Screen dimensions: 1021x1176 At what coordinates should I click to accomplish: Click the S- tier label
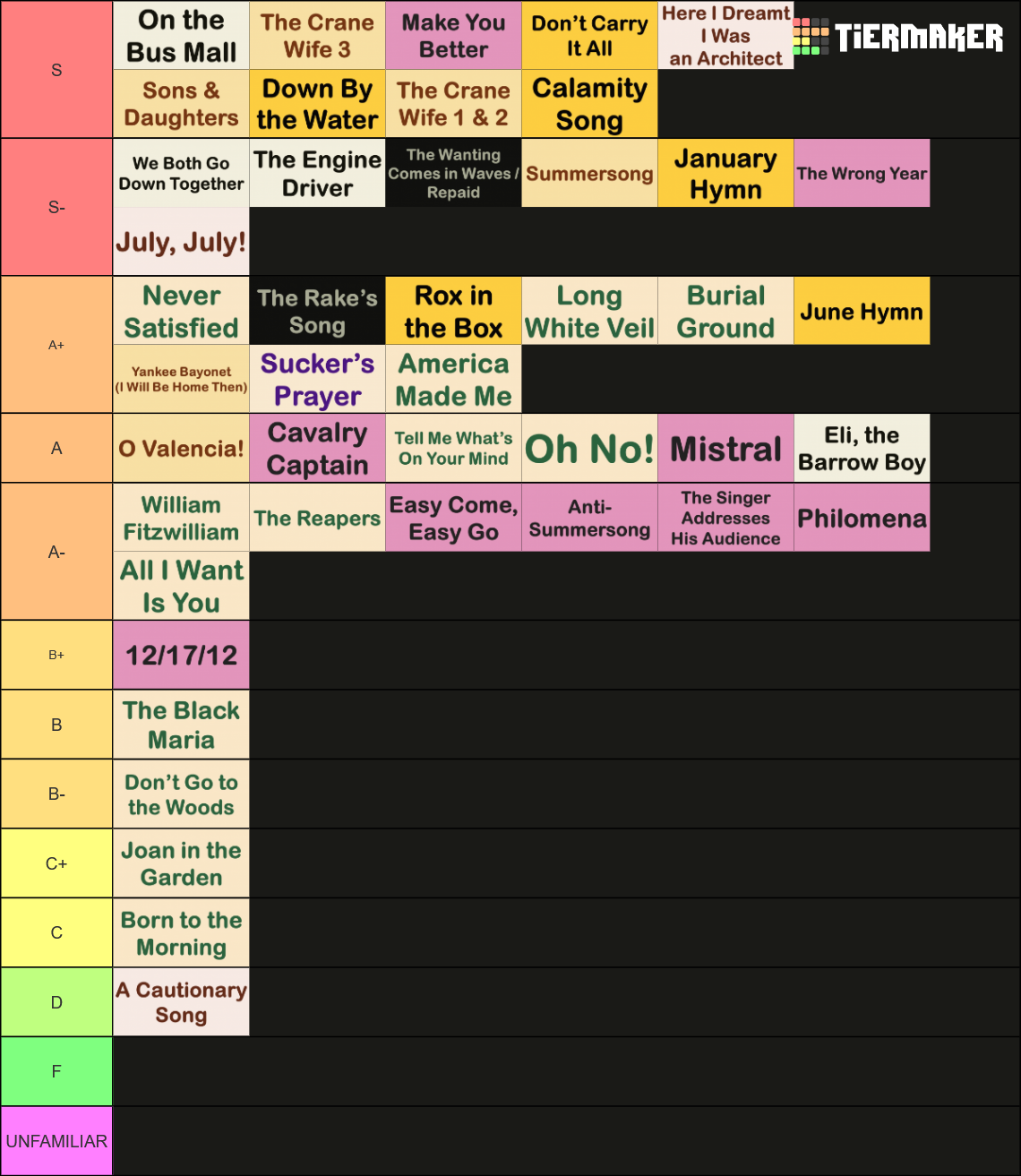coord(56,208)
